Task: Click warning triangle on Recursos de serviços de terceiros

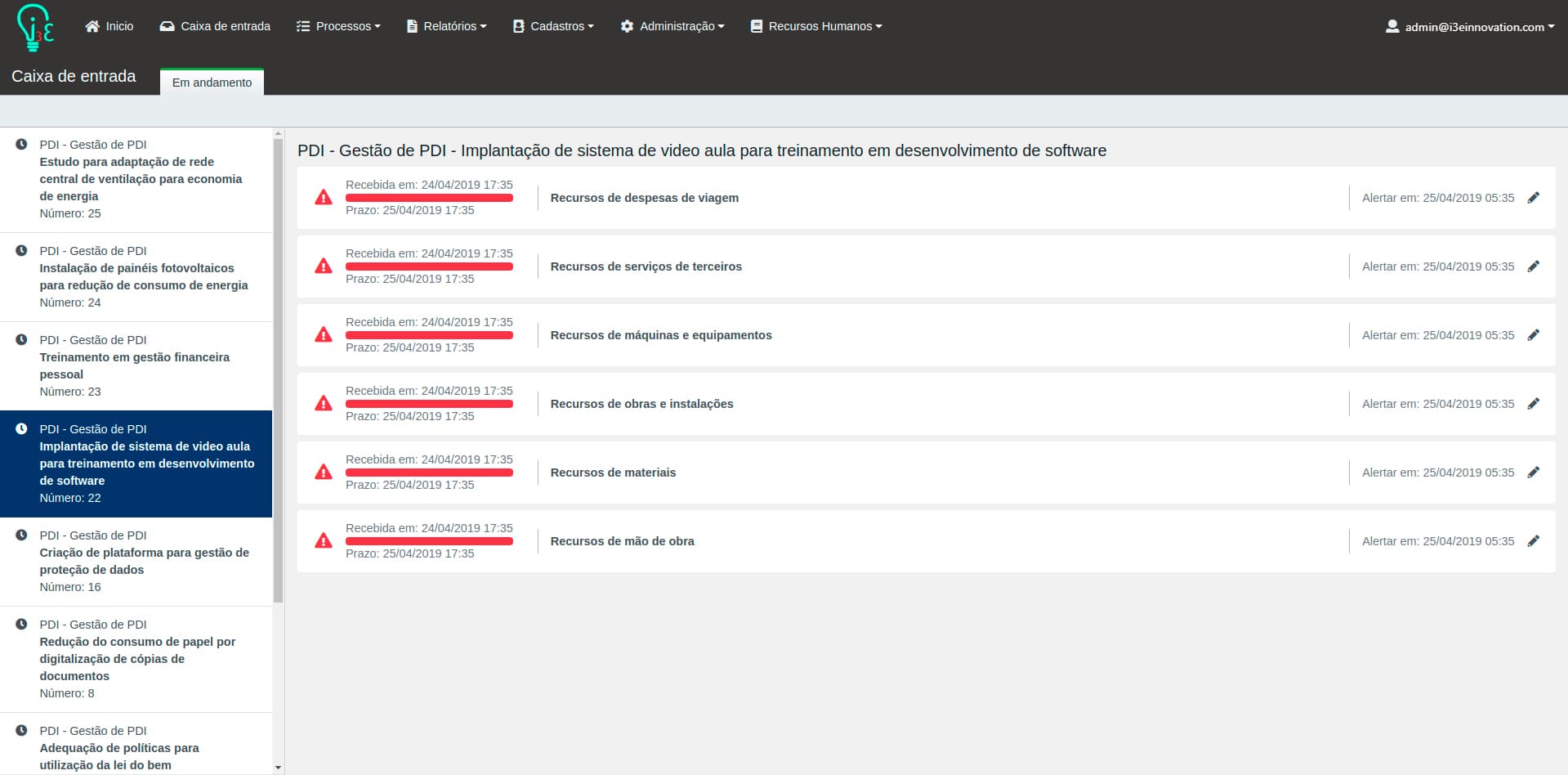Action: (324, 267)
